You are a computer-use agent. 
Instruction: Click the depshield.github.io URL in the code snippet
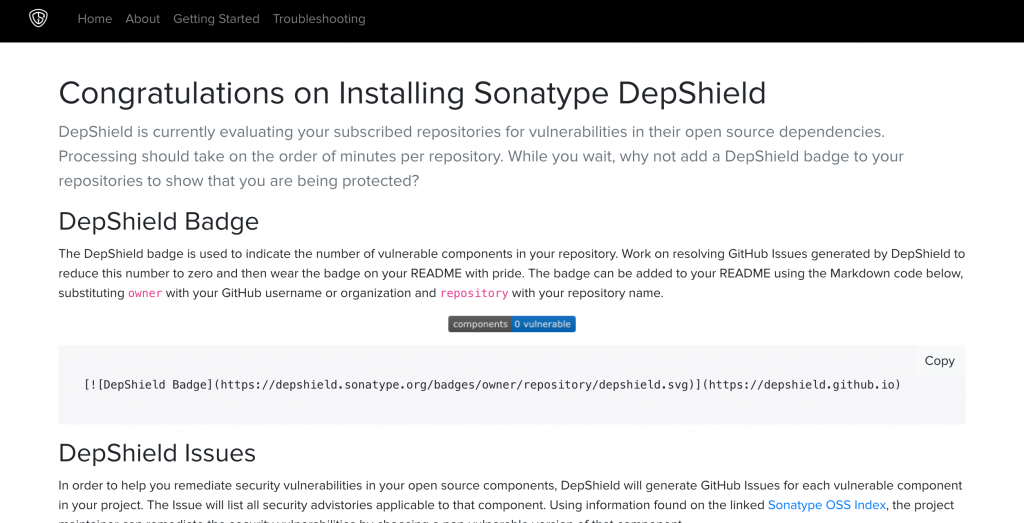[x=804, y=385]
